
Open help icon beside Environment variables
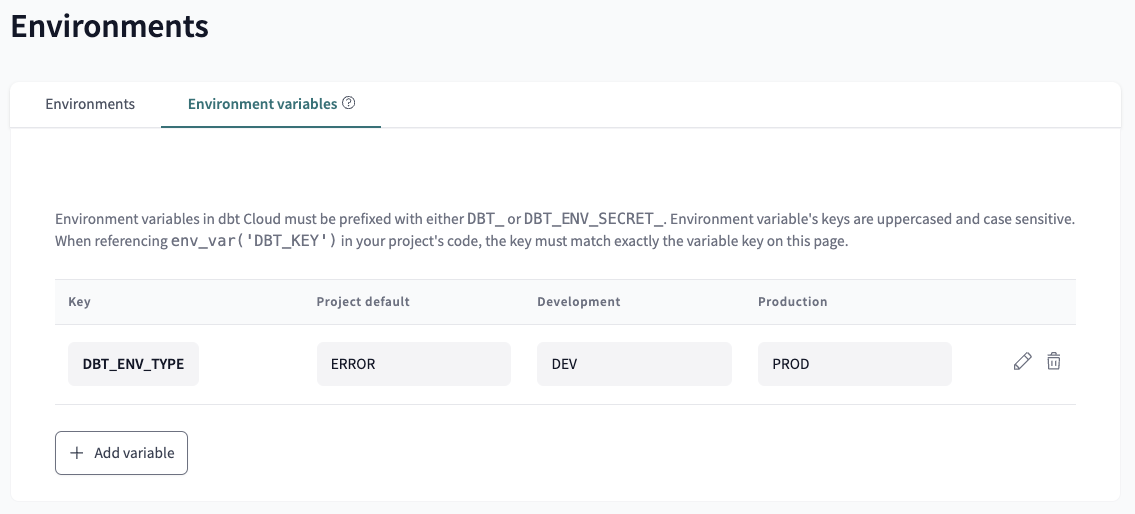[349, 103]
